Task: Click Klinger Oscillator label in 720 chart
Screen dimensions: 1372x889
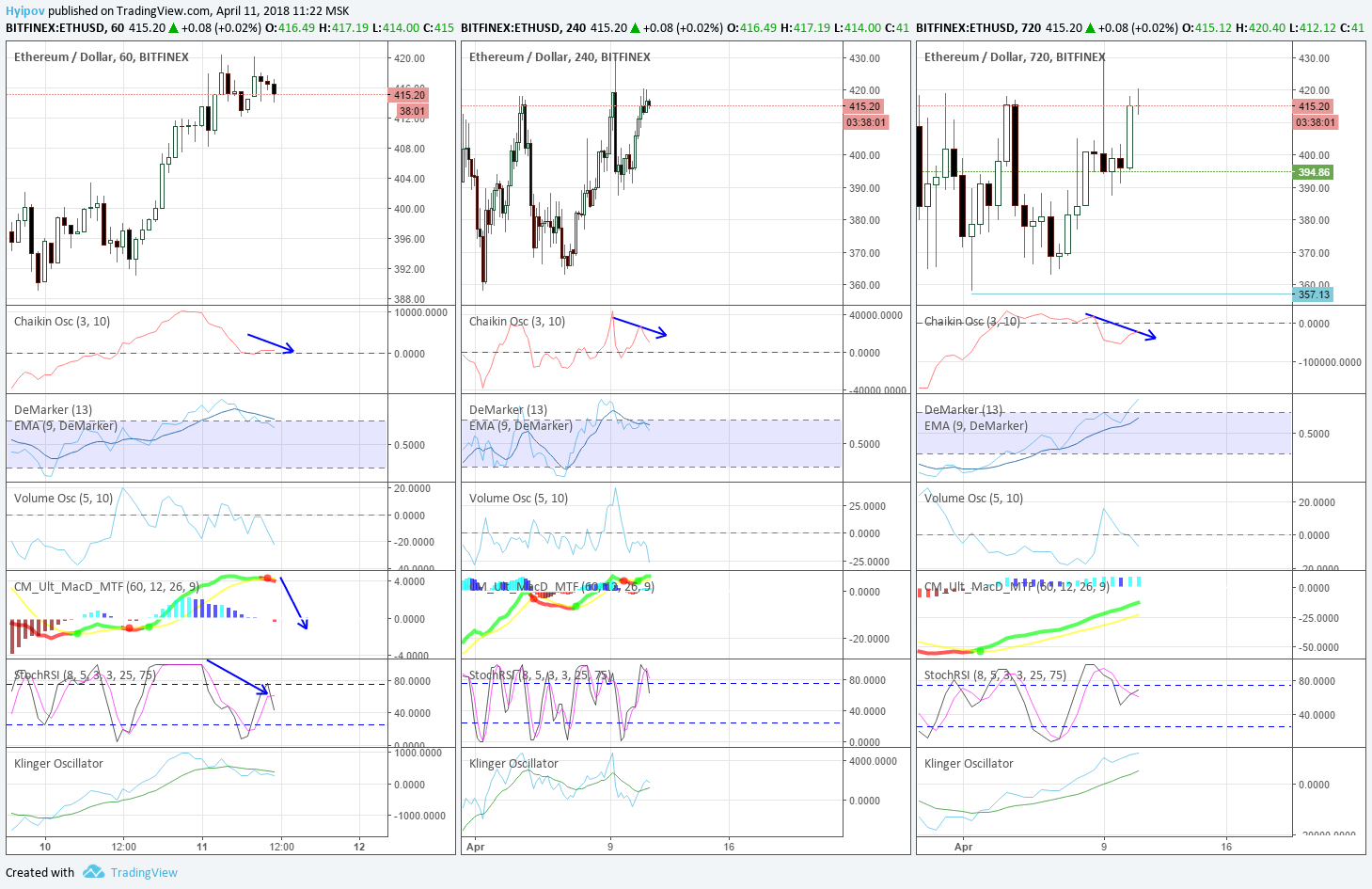Action: [x=969, y=763]
